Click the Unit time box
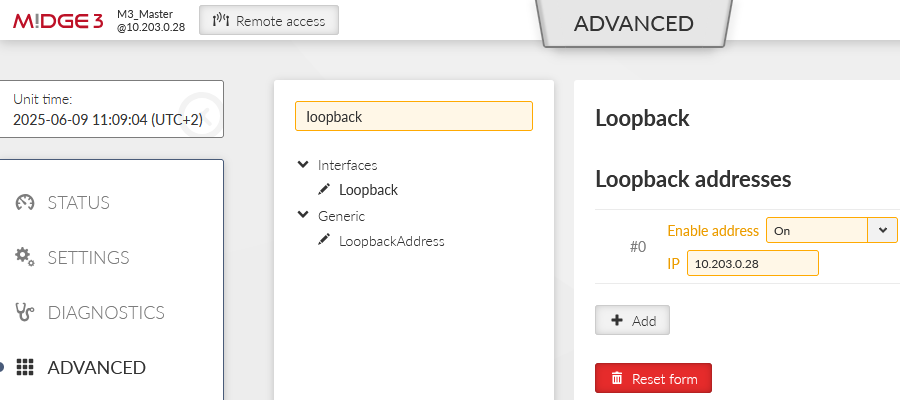 [111, 109]
